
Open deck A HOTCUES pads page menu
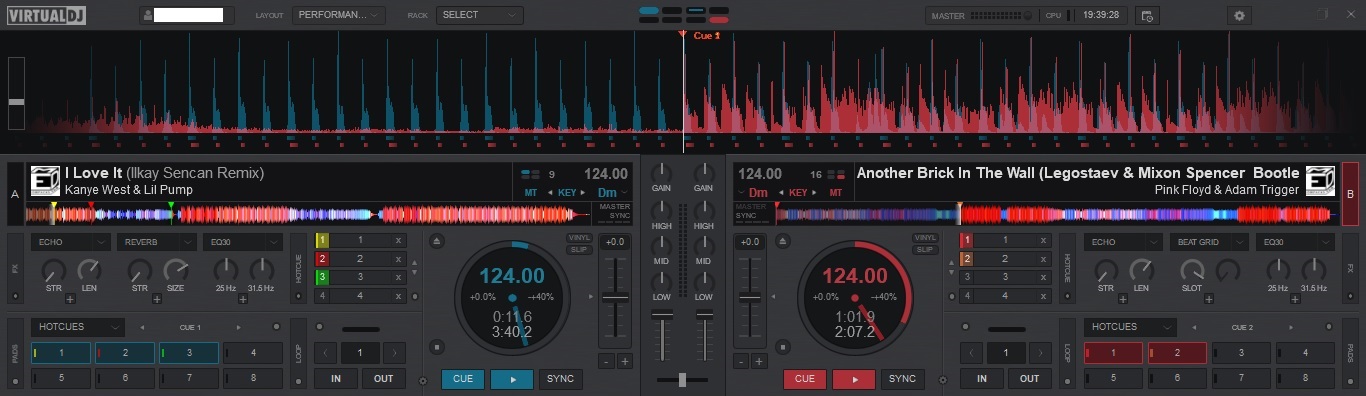[x=77, y=327]
